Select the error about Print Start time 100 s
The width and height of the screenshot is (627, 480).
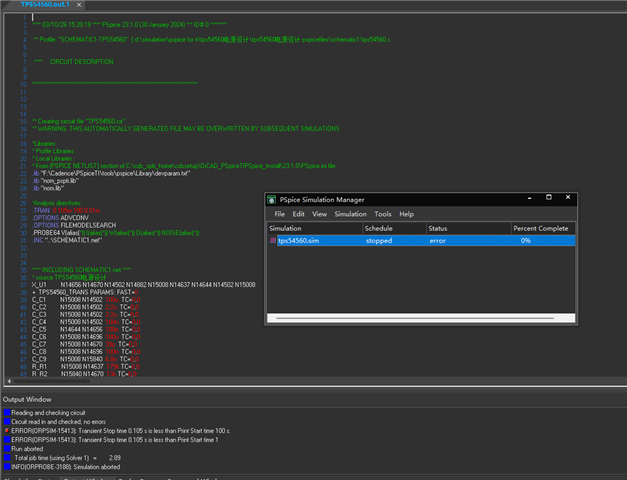pos(121,430)
